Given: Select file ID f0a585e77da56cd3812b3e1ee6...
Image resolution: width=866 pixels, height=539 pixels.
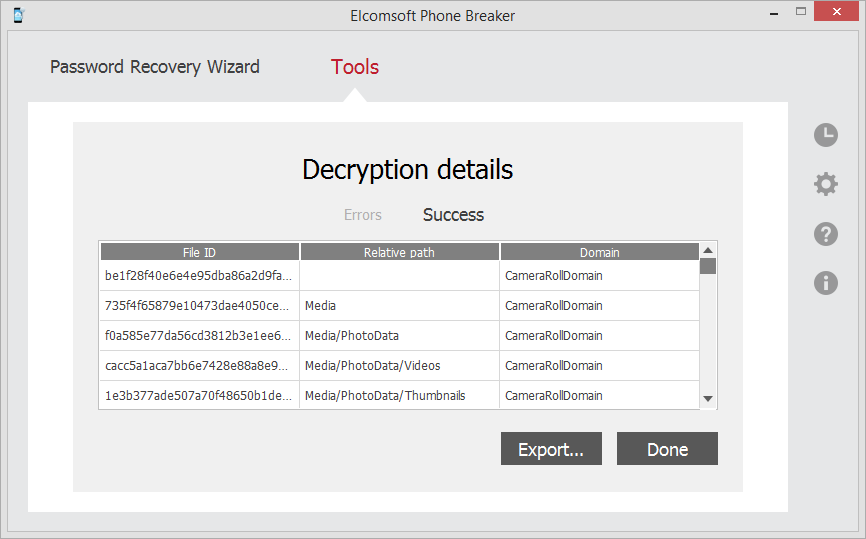Looking at the screenshot, I should pos(198,335).
